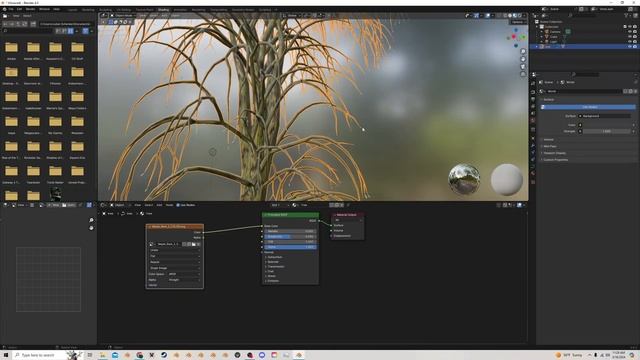Open the File menu in the top bar
This screenshot has width=640, height=360.
click(x=11, y=9)
